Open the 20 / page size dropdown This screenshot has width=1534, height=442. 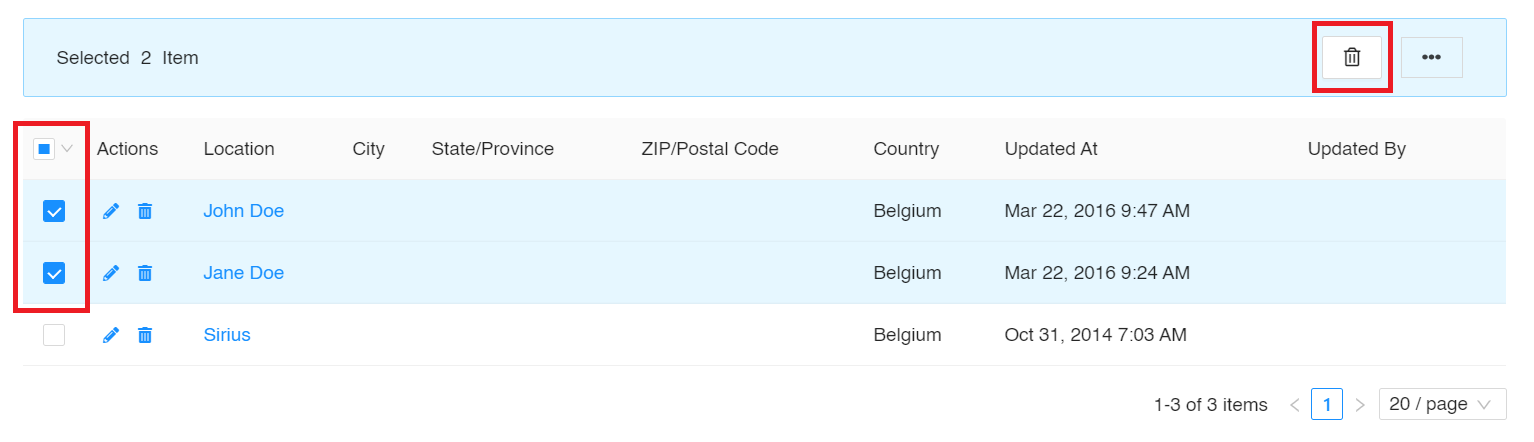(x=1442, y=404)
